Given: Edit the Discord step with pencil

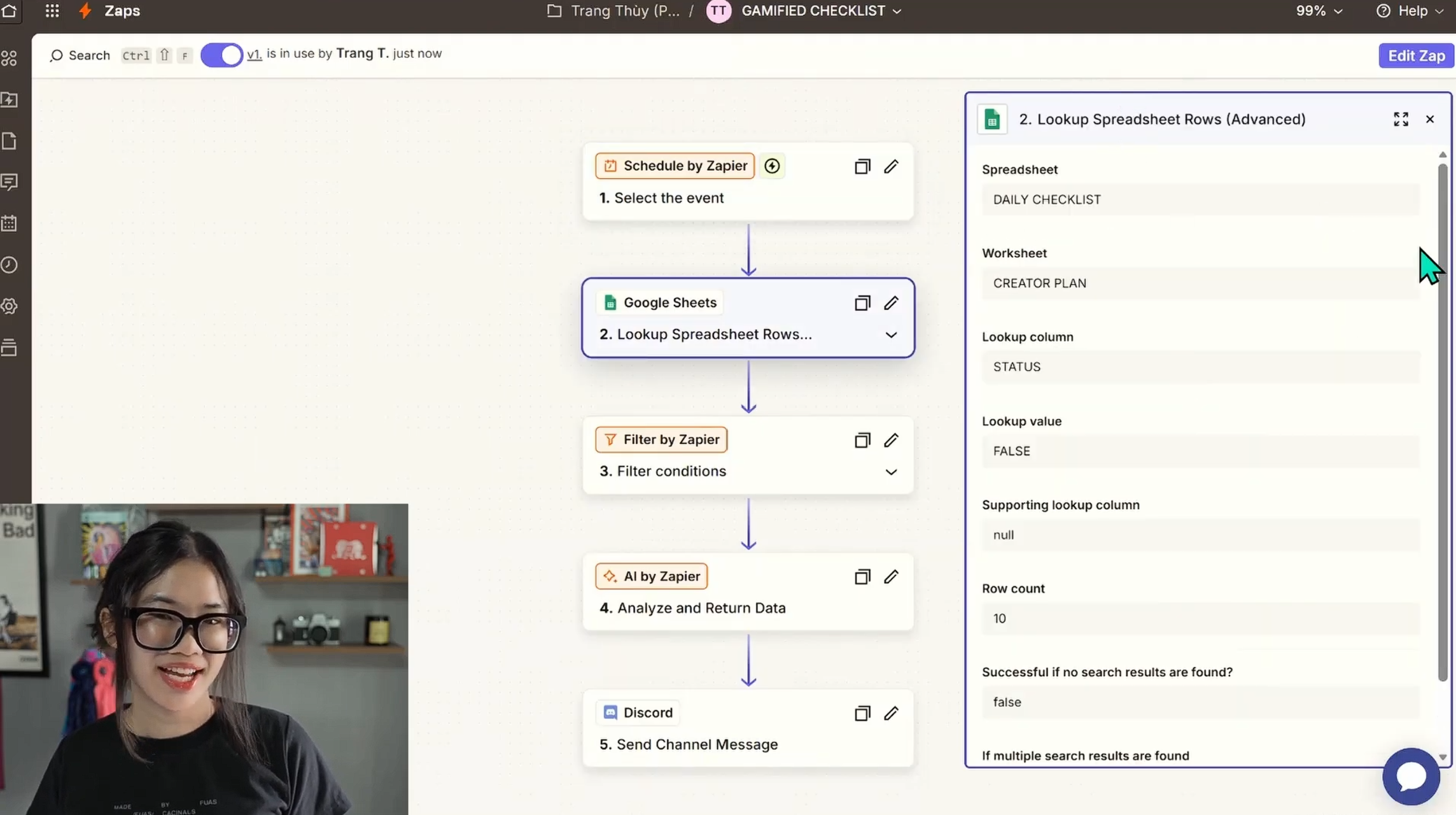Looking at the screenshot, I should point(891,713).
